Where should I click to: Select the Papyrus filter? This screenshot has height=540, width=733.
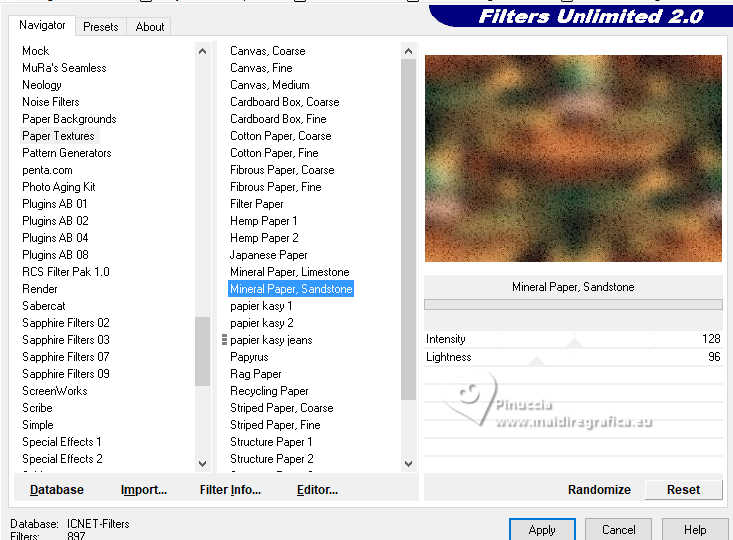249,357
